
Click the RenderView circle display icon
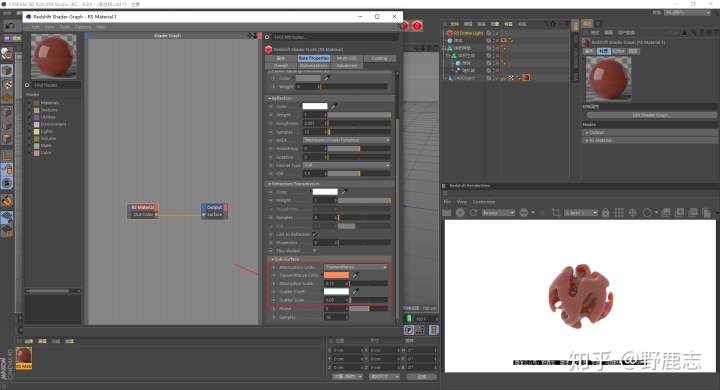[x=647, y=212]
